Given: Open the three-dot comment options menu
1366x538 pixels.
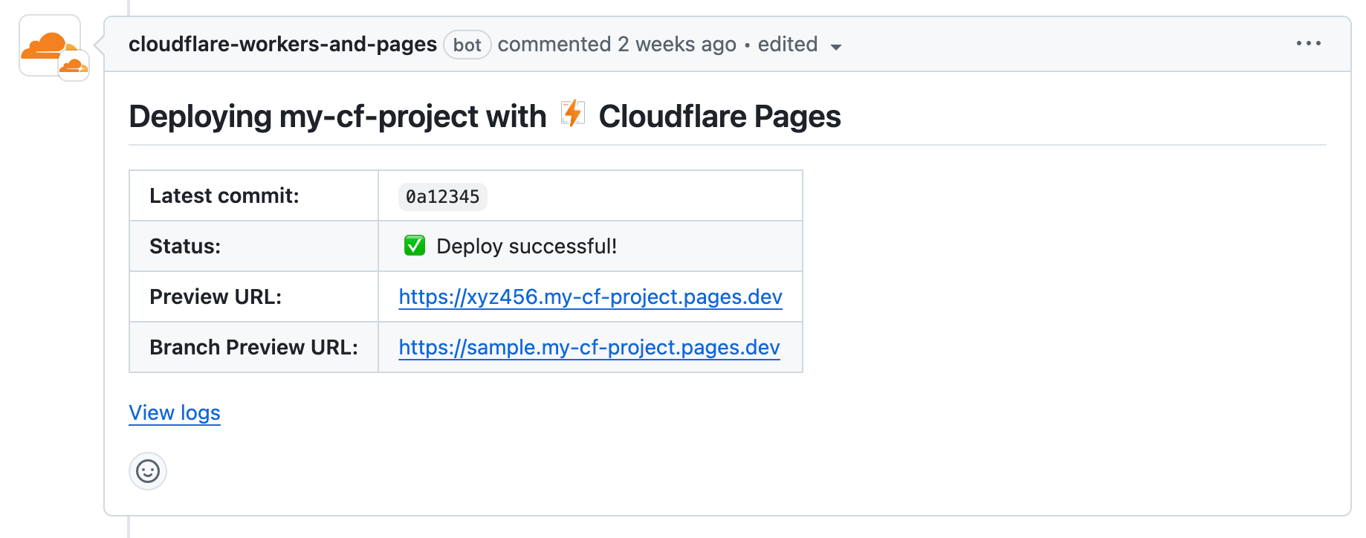Looking at the screenshot, I should (x=1308, y=44).
